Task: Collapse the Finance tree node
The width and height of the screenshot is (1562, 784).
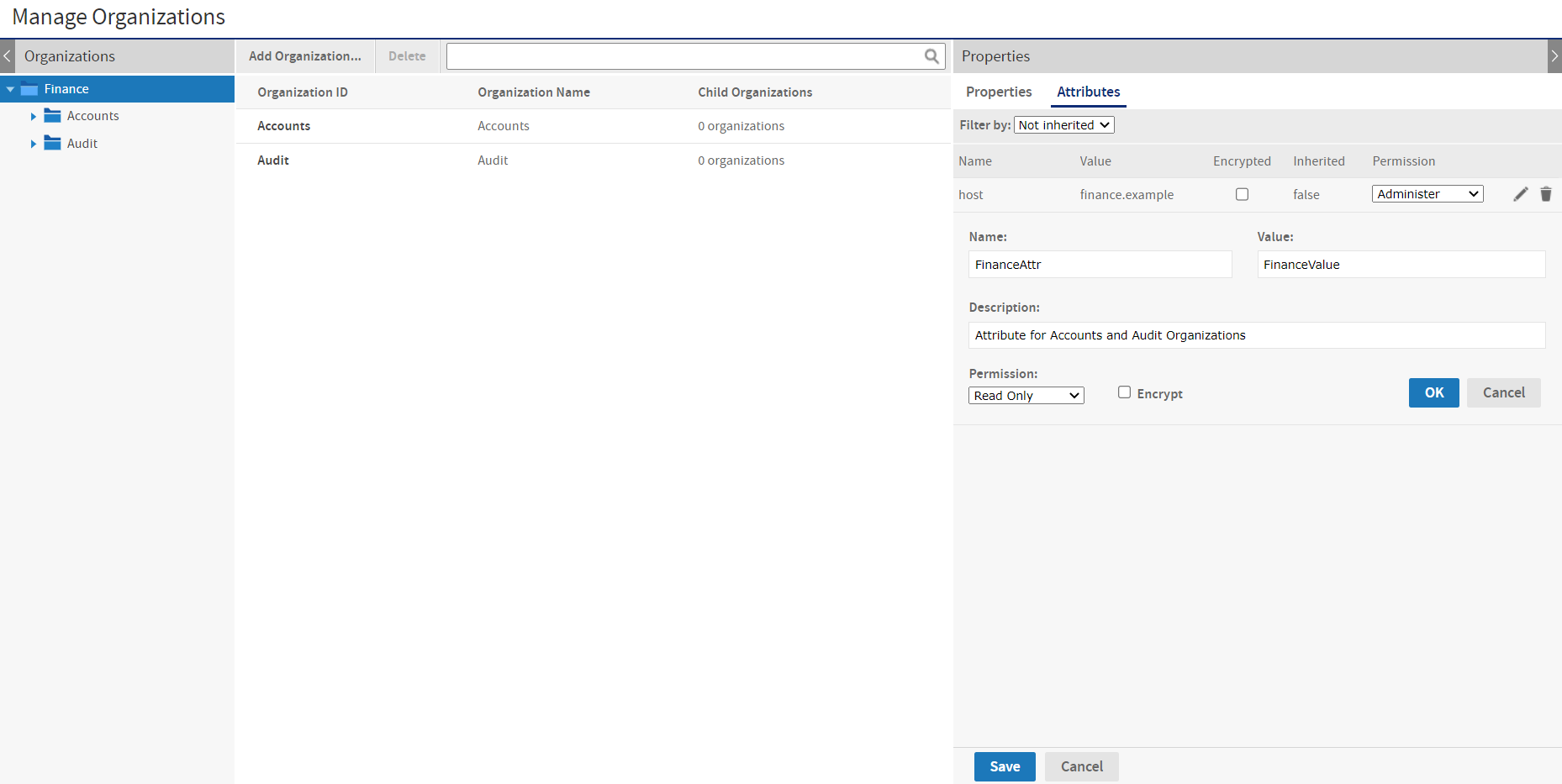Action: tap(10, 89)
